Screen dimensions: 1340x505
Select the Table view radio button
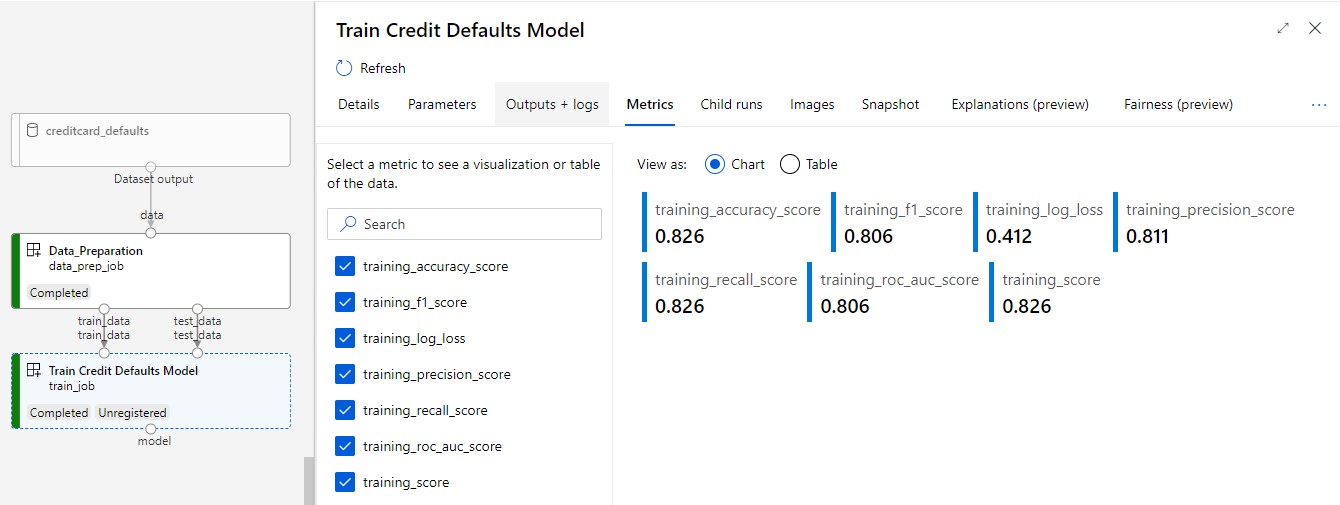(x=789, y=164)
